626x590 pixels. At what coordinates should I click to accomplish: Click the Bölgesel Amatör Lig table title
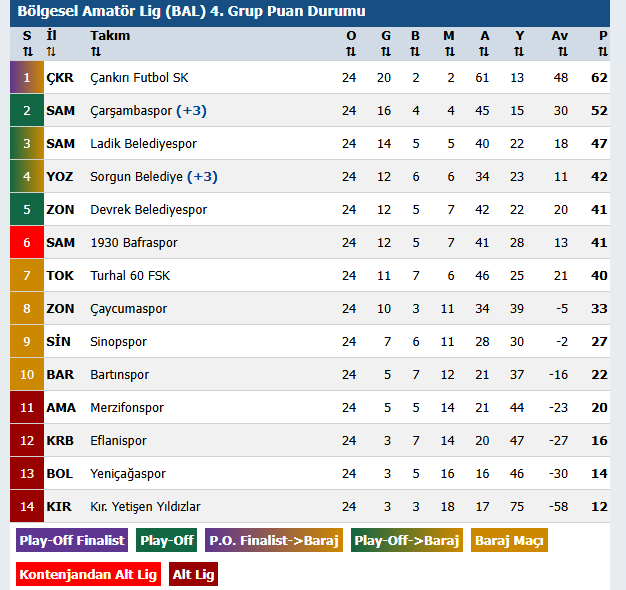pyautogui.click(x=192, y=12)
